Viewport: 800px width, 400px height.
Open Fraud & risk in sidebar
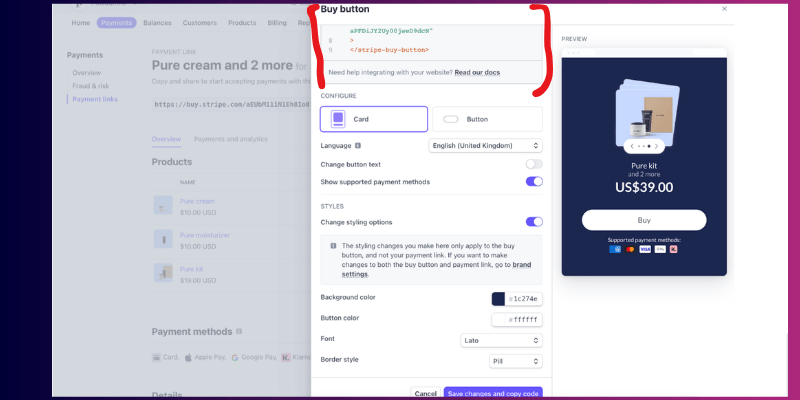tap(90, 86)
